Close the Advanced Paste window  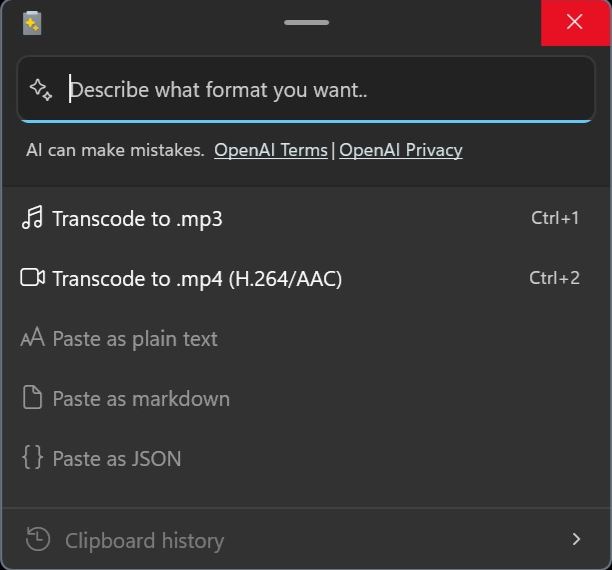pos(575,23)
